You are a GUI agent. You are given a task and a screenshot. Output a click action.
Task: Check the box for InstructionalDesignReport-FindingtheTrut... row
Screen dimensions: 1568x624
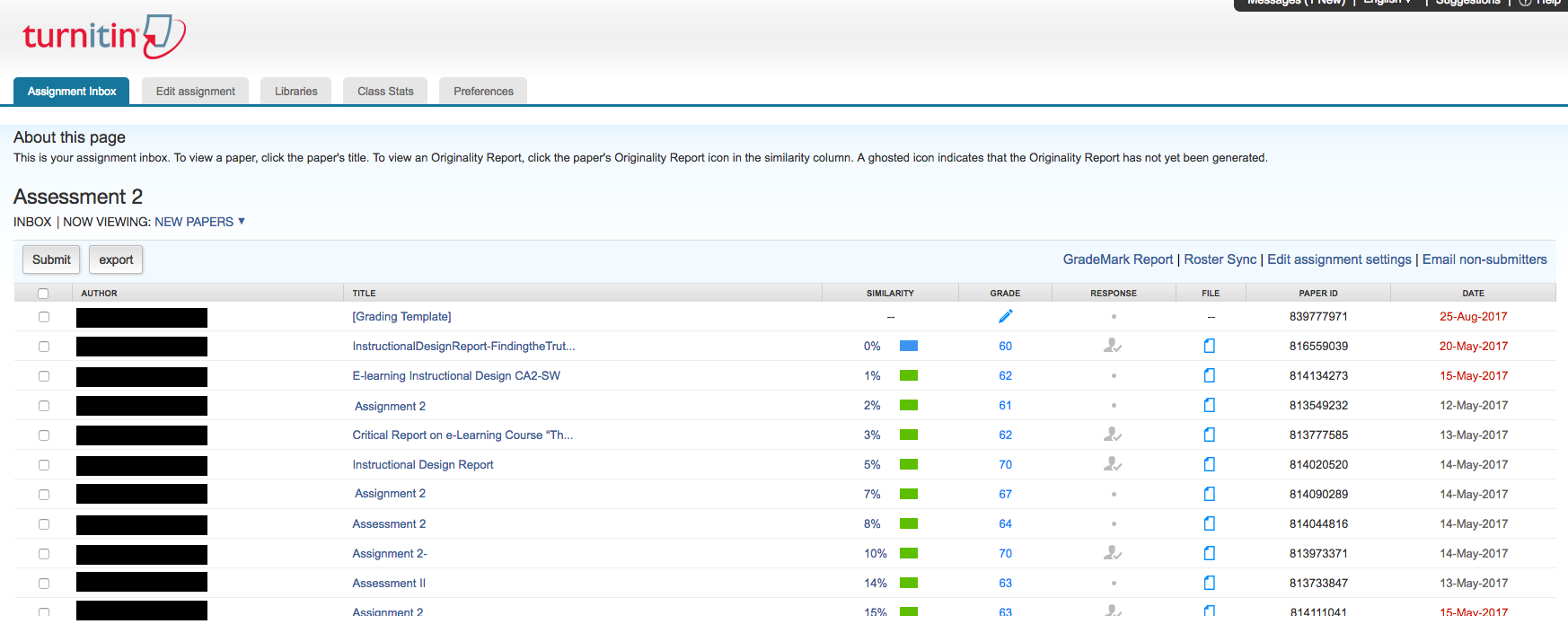44,347
